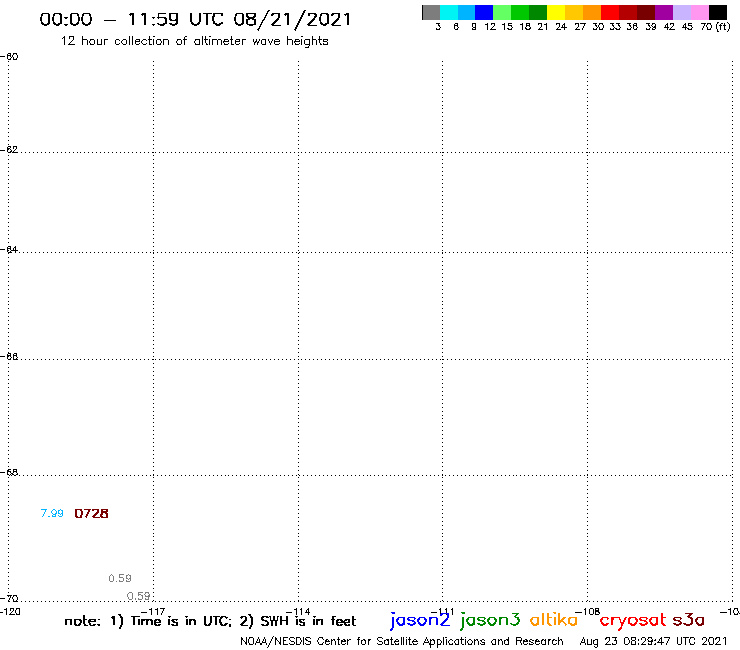Pick the bright red color bar swatch
The height and width of the screenshot is (650, 740).
coord(610,12)
